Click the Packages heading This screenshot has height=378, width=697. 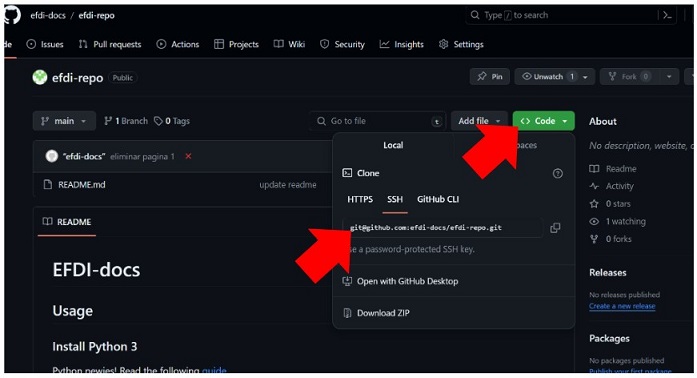[x=609, y=338]
